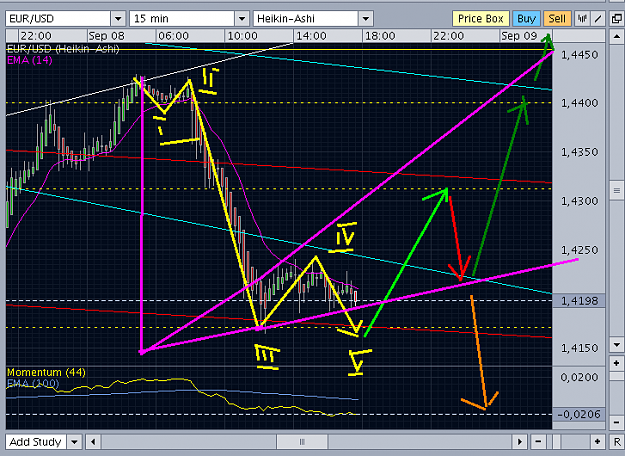Click the vertical scrollbar up arrow

pyautogui.click(x=617, y=37)
